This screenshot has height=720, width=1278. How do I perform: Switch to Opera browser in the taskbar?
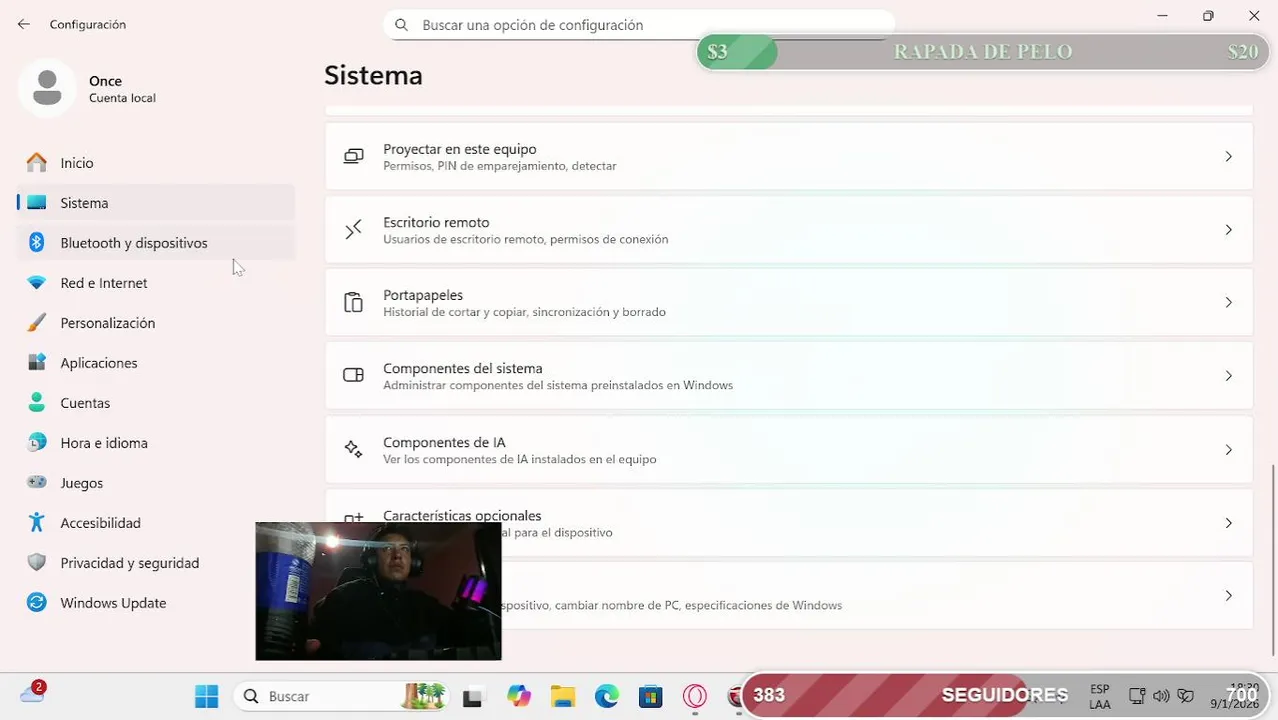tap(695, 696)
